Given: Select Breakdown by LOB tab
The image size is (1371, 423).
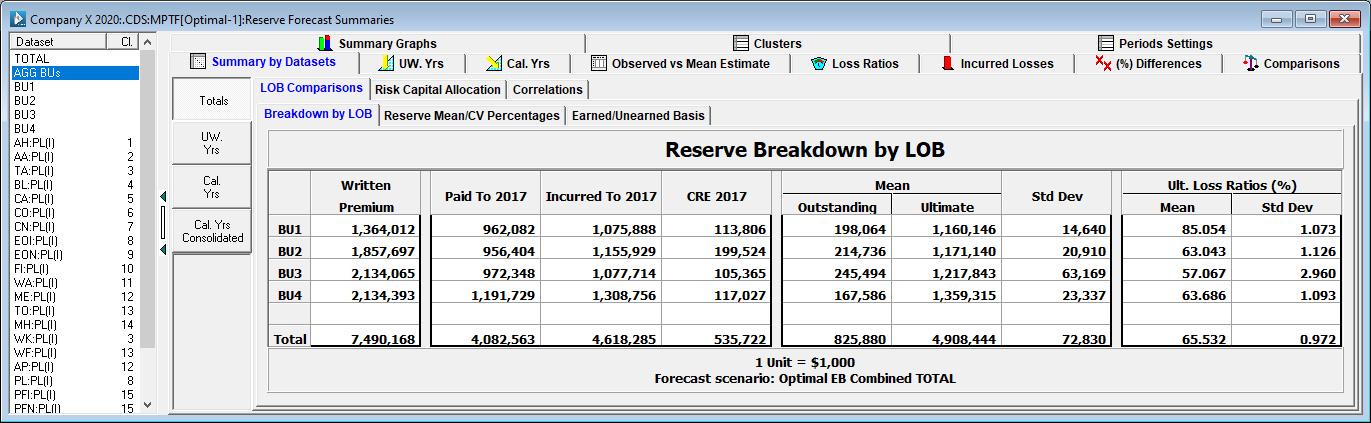Looking at the screenshot, I should [318, 114].
